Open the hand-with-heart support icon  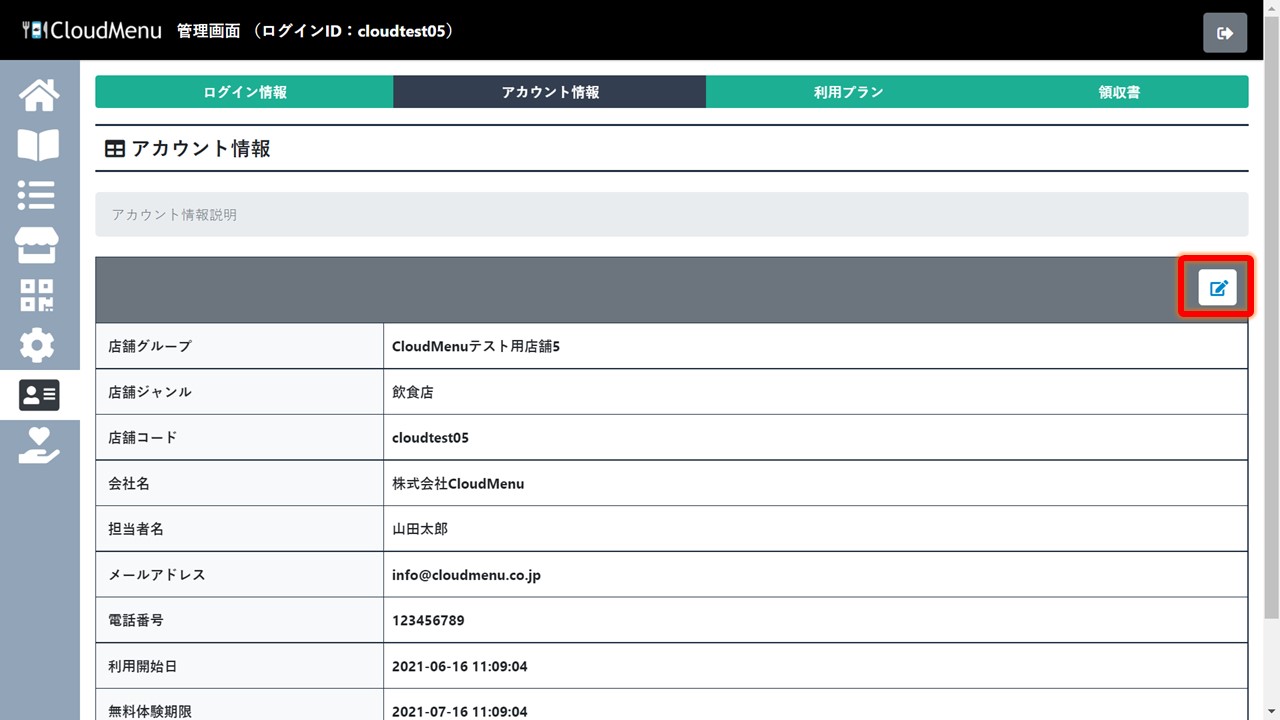39,445
